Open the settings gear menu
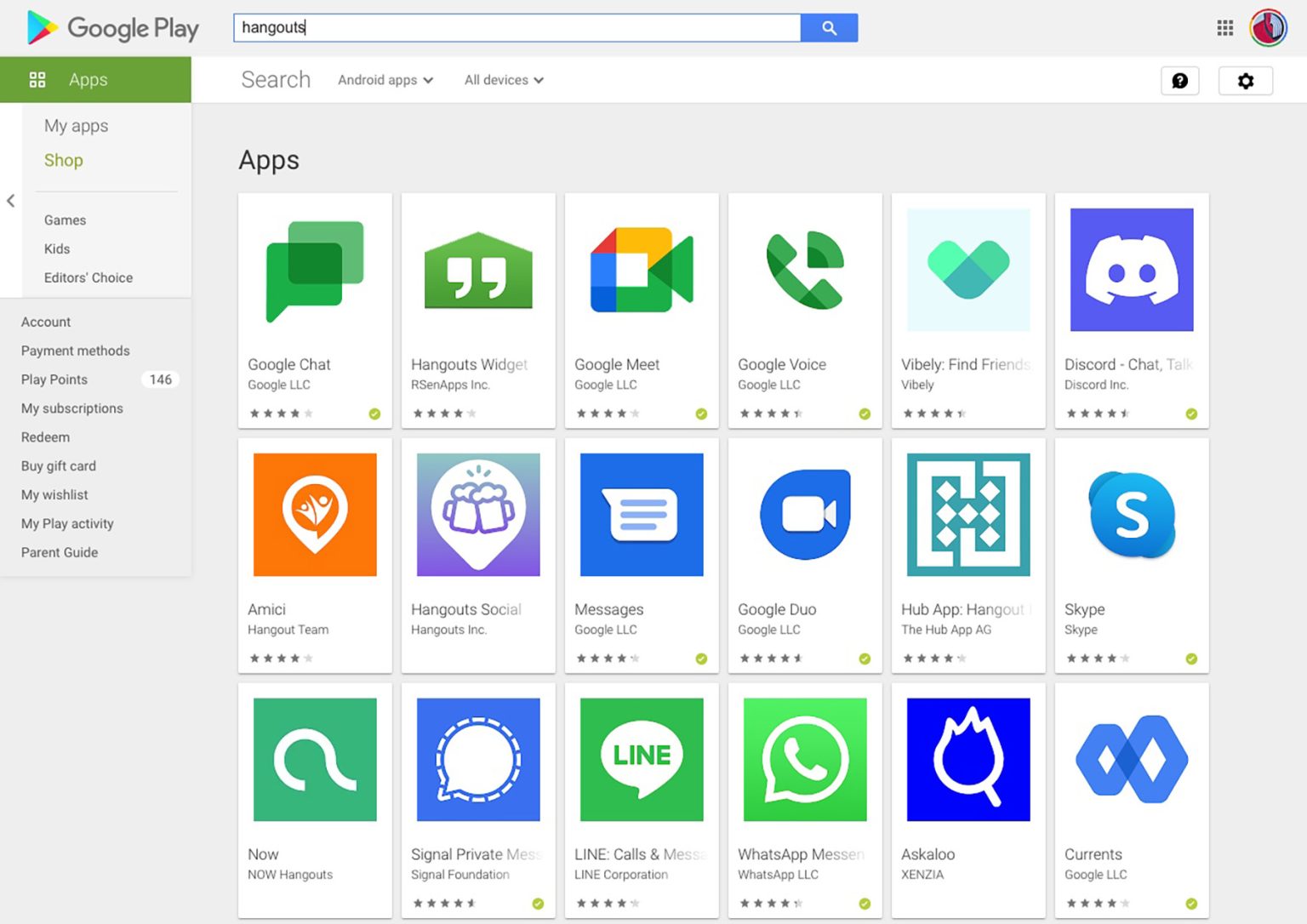Screen dimensions: 1307x924 click(1245, 81)
